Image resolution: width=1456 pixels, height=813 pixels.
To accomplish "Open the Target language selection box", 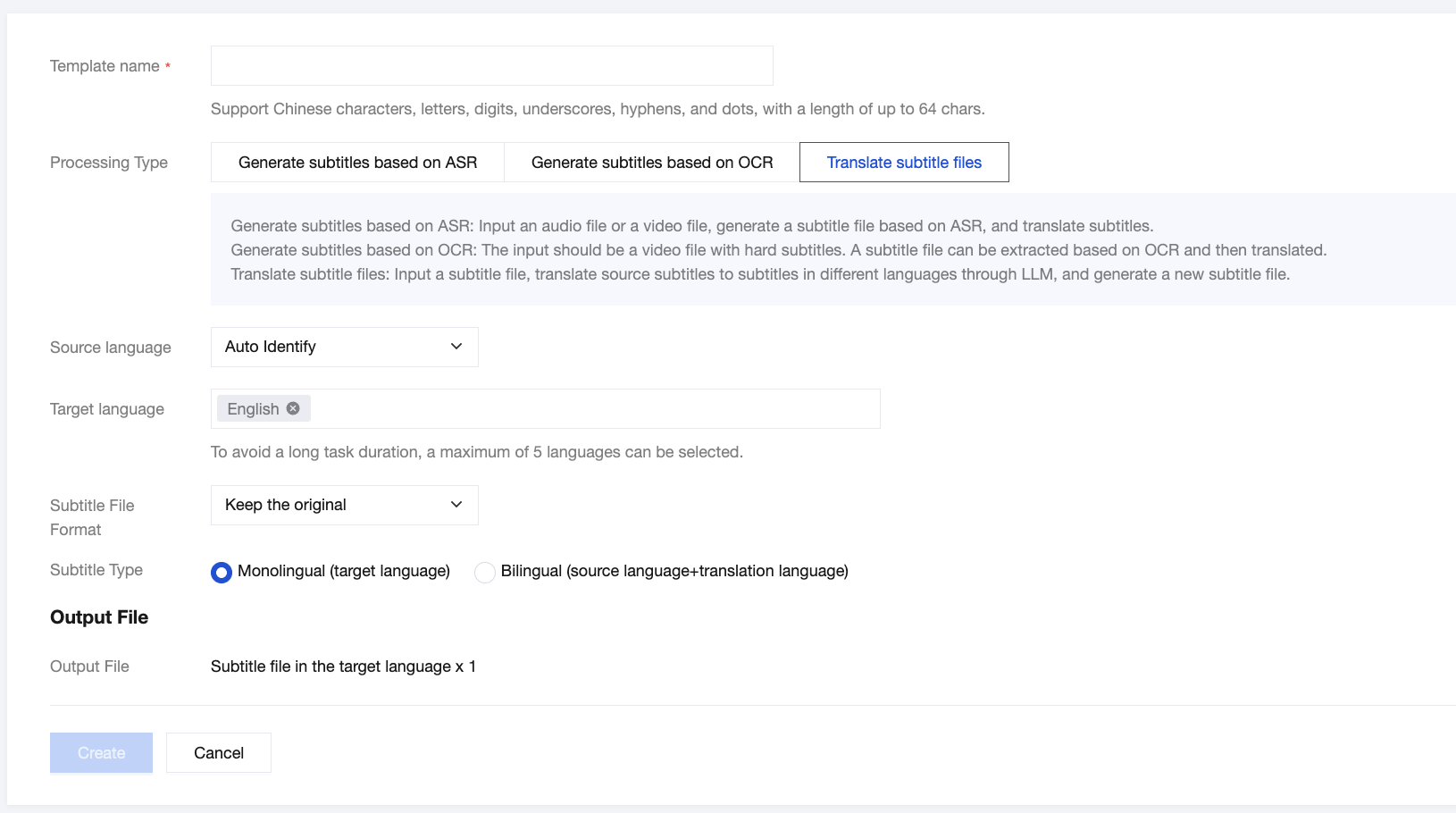I will pyautogui.click(x=590, y=408).
